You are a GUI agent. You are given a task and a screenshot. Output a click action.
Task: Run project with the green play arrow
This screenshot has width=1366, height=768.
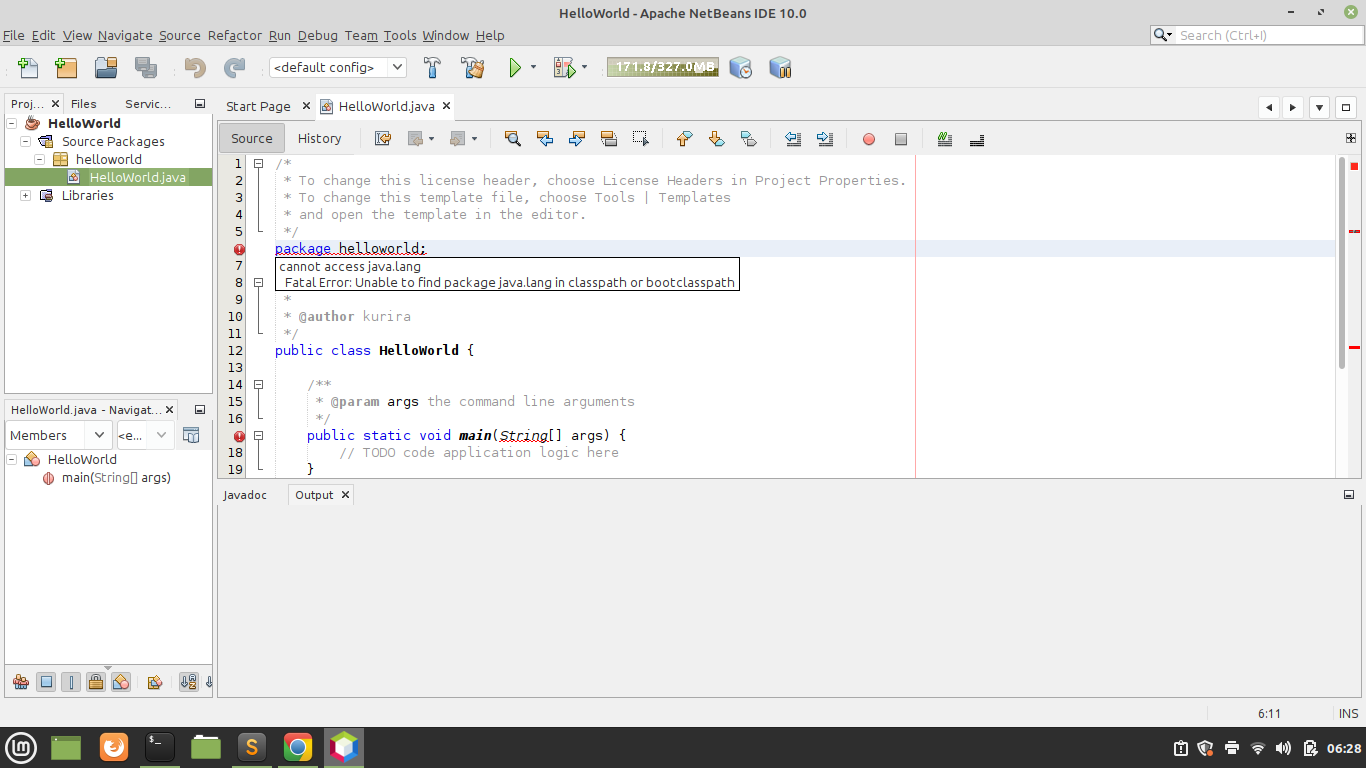515,68
